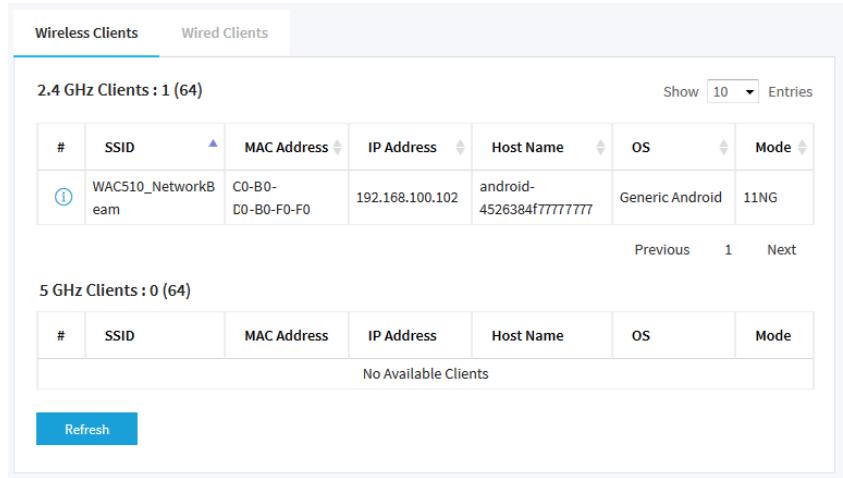Open the client info icon for WAC510_NetworkBeam
The height and width of the screenshot is (478, 843).
click(63, 197)
